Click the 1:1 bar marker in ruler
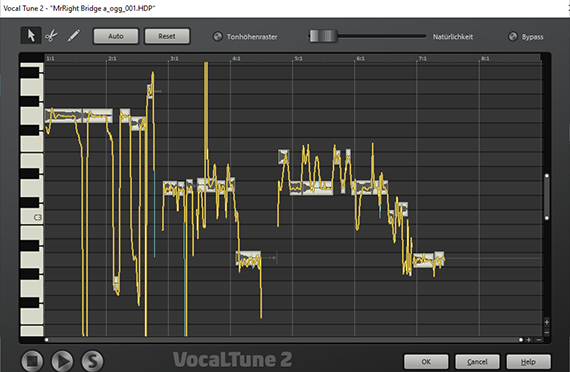This screenshot has height=372, width=570. [51, 59]
